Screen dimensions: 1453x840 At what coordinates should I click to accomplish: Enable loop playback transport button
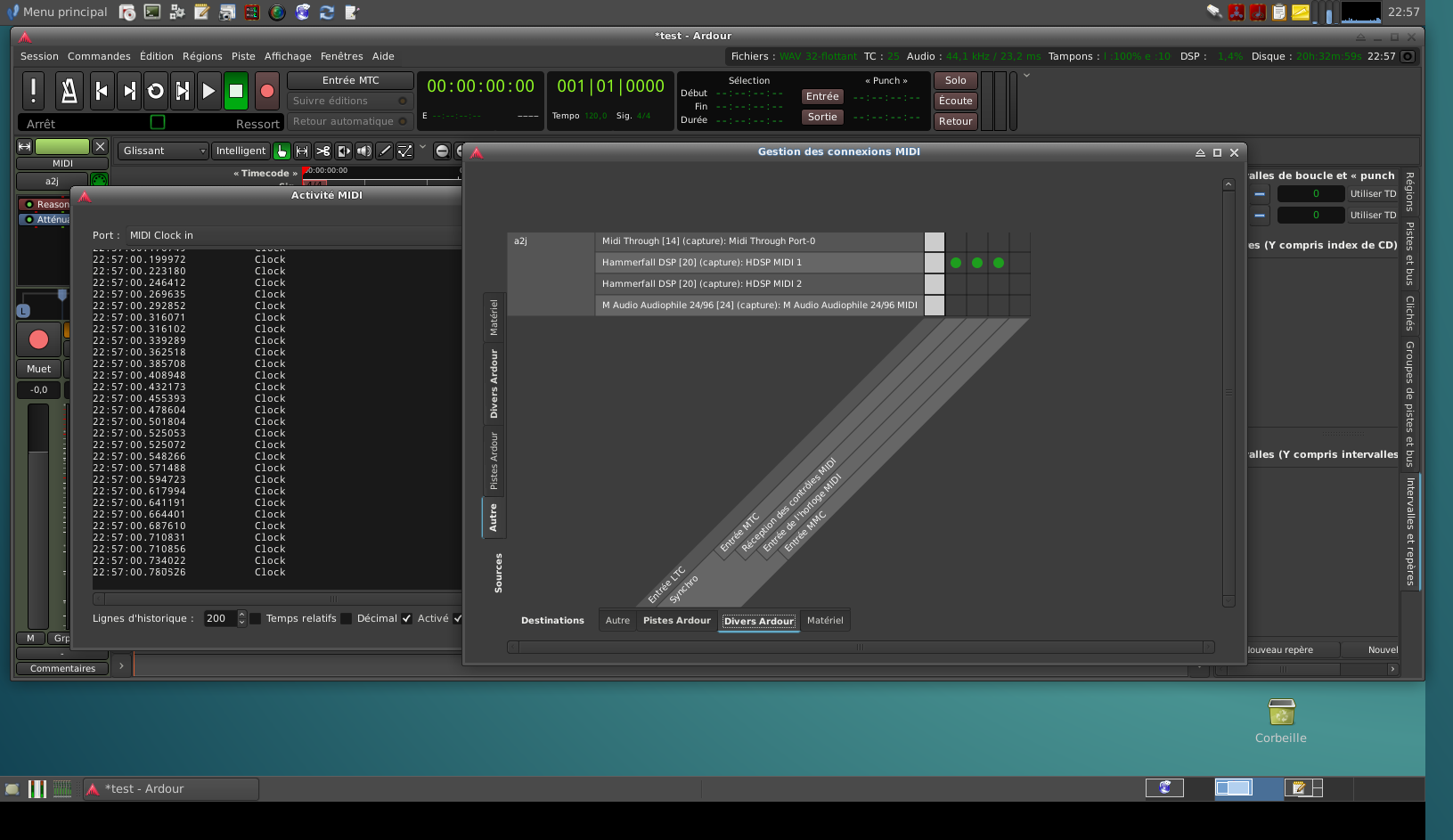[x=156, y=91]
